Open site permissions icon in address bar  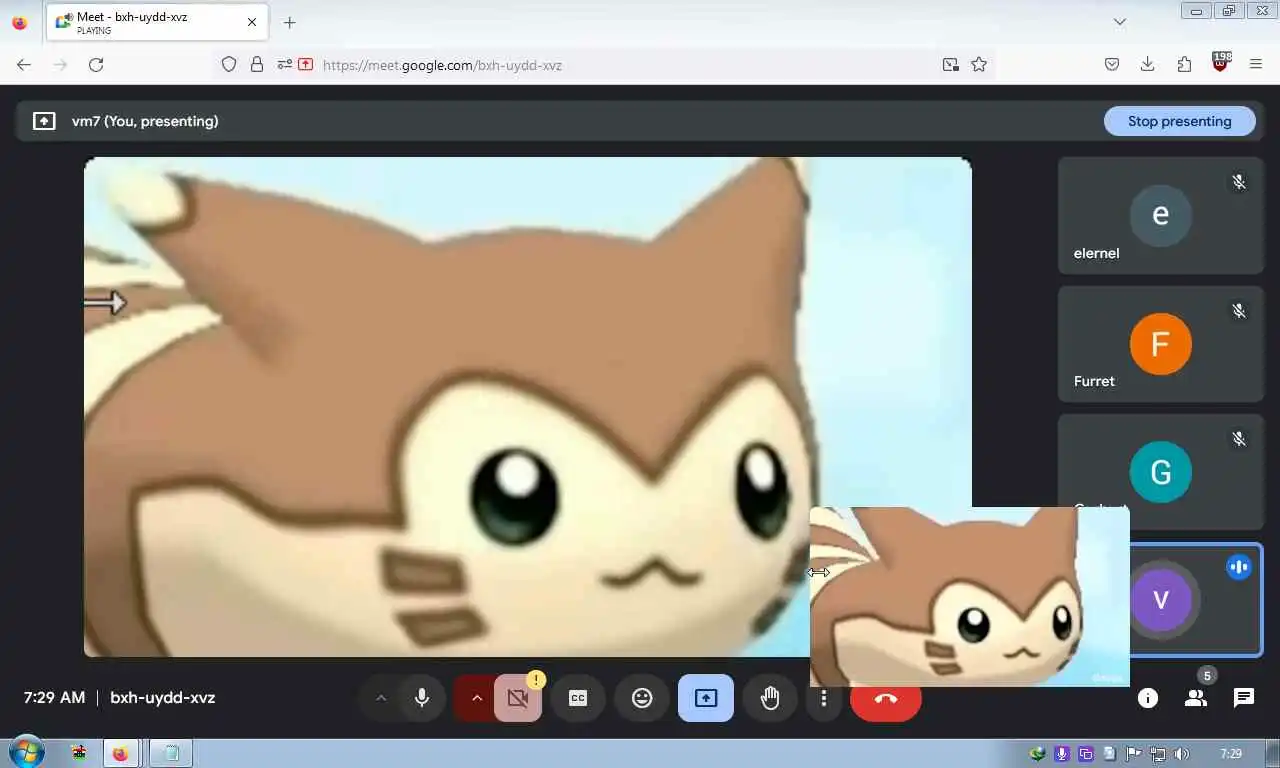pyautogui.click(x=285, y=65)
